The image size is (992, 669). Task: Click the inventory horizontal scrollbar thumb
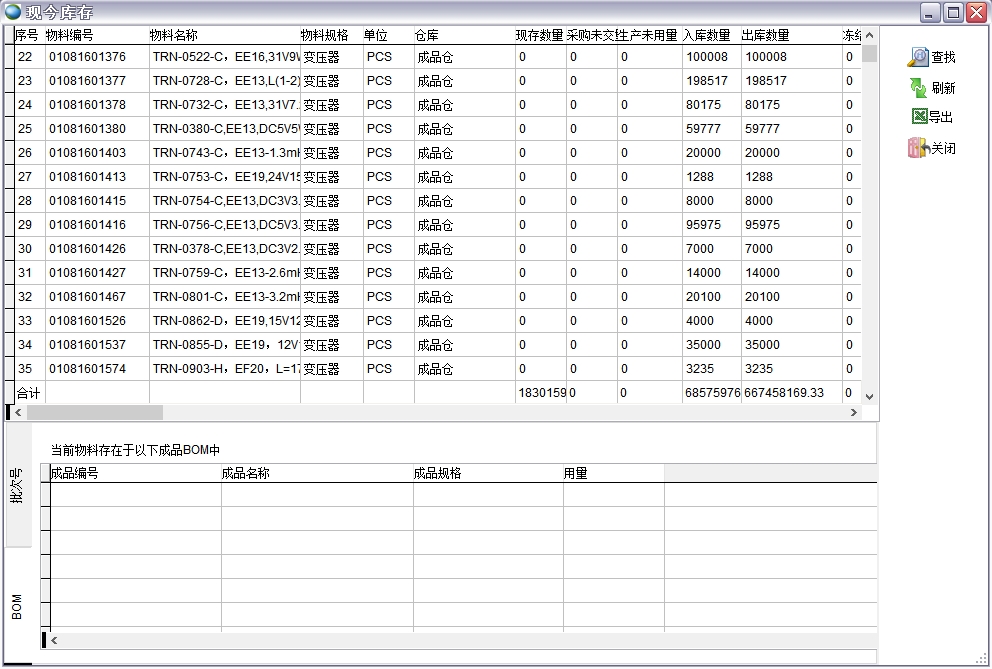[94, 412]
